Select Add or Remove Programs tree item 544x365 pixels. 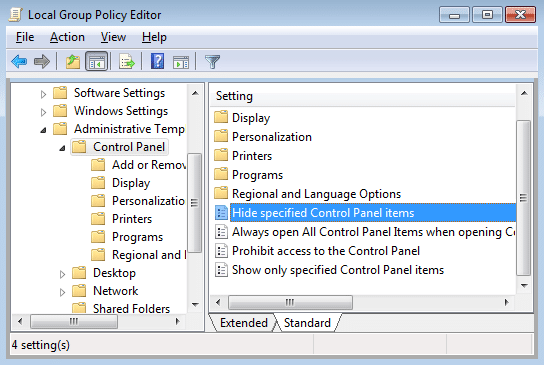[x=149, y=165]
